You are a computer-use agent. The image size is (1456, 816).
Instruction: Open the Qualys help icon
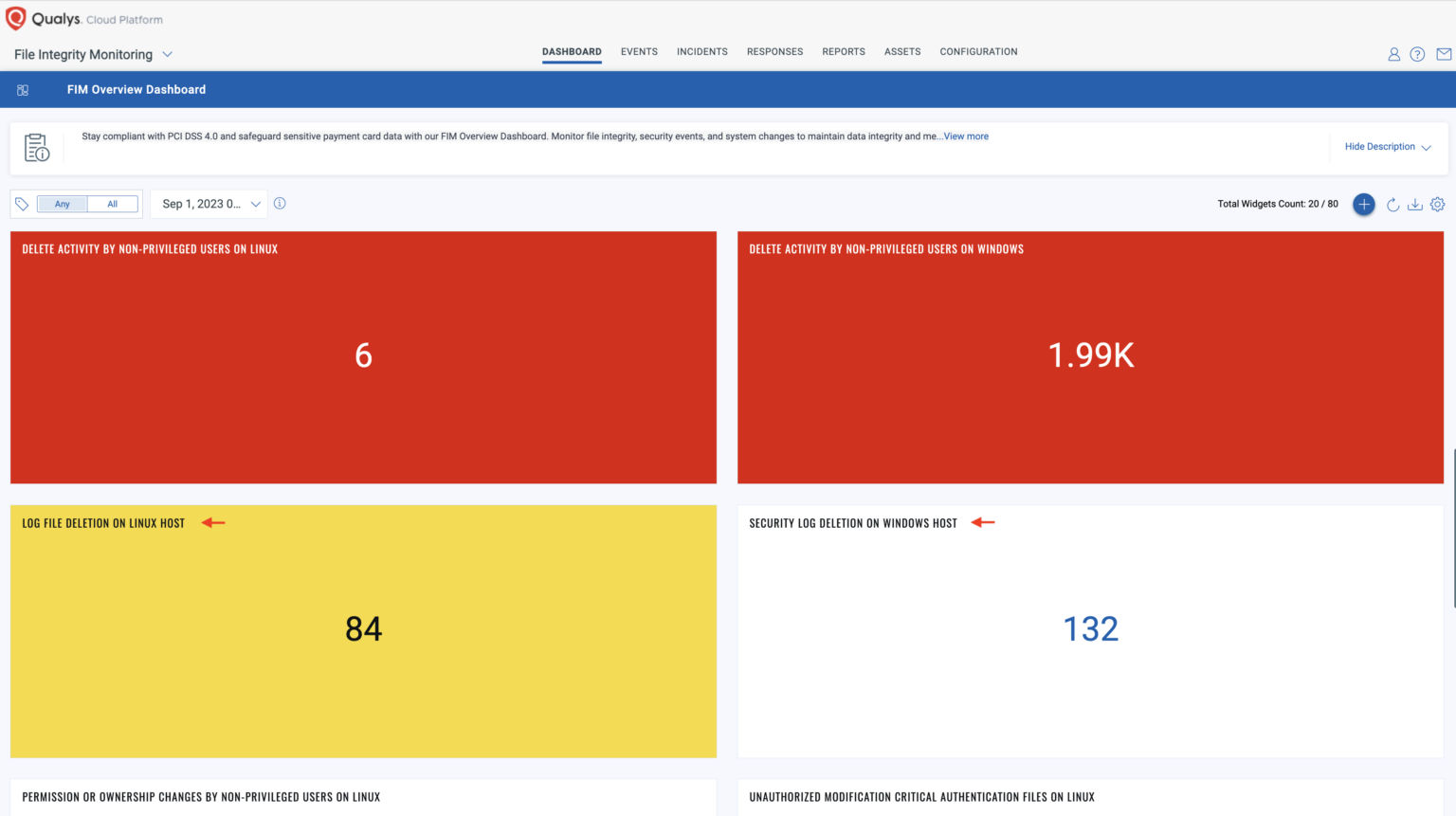pos(1417,54)
